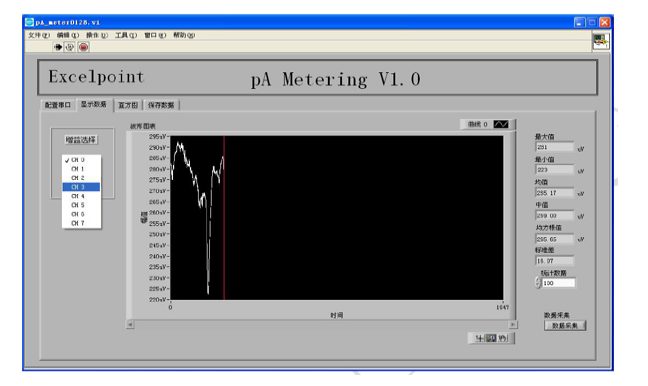Switch to the 保存数据 tab

point(161,105)
